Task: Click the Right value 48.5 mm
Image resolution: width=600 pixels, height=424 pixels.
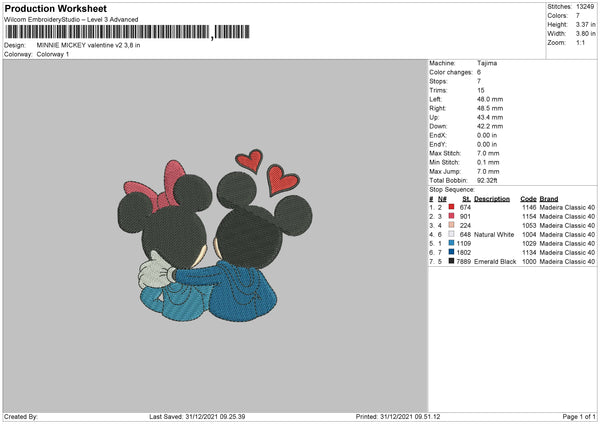Action: [490, 108]
